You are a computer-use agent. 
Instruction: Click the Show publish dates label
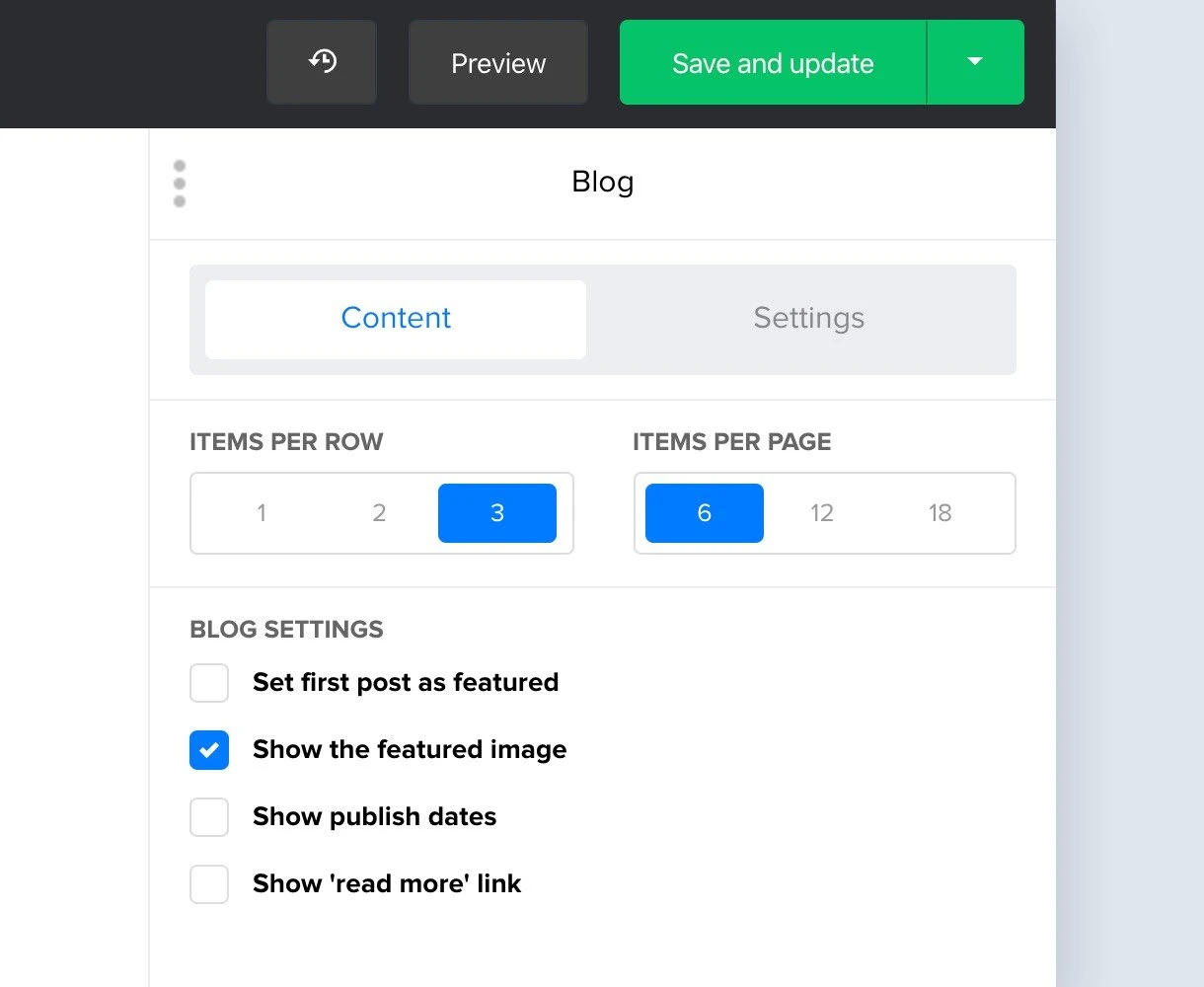coord(374,817)
